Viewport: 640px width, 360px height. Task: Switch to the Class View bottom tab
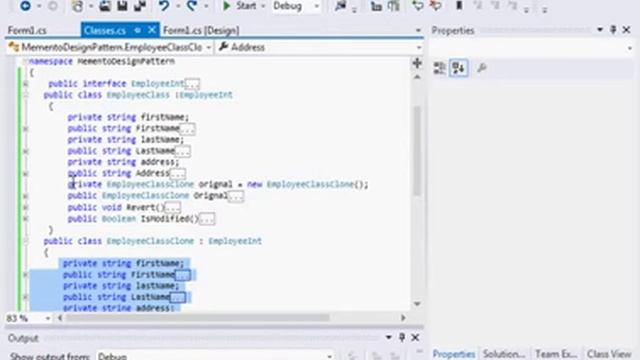point(609,353)
